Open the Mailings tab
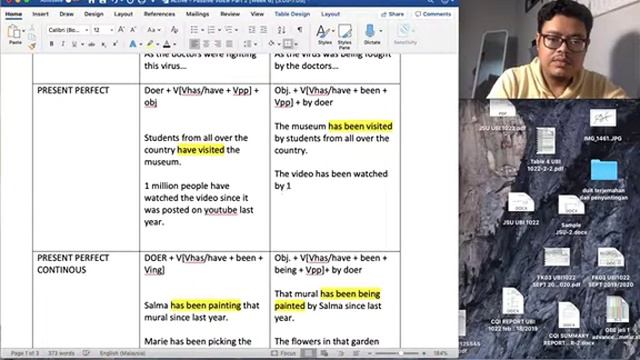Image resolution: width=640 pixels, height=360 pixels. click(198, 14)
